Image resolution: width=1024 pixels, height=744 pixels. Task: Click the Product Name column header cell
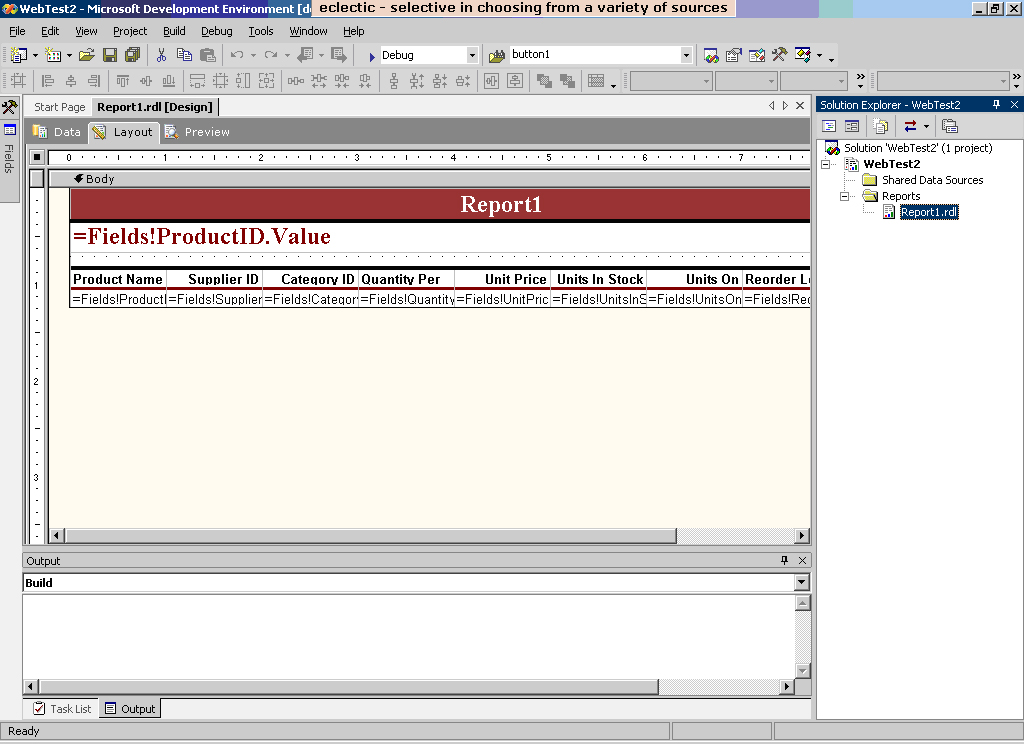[118, 279]
